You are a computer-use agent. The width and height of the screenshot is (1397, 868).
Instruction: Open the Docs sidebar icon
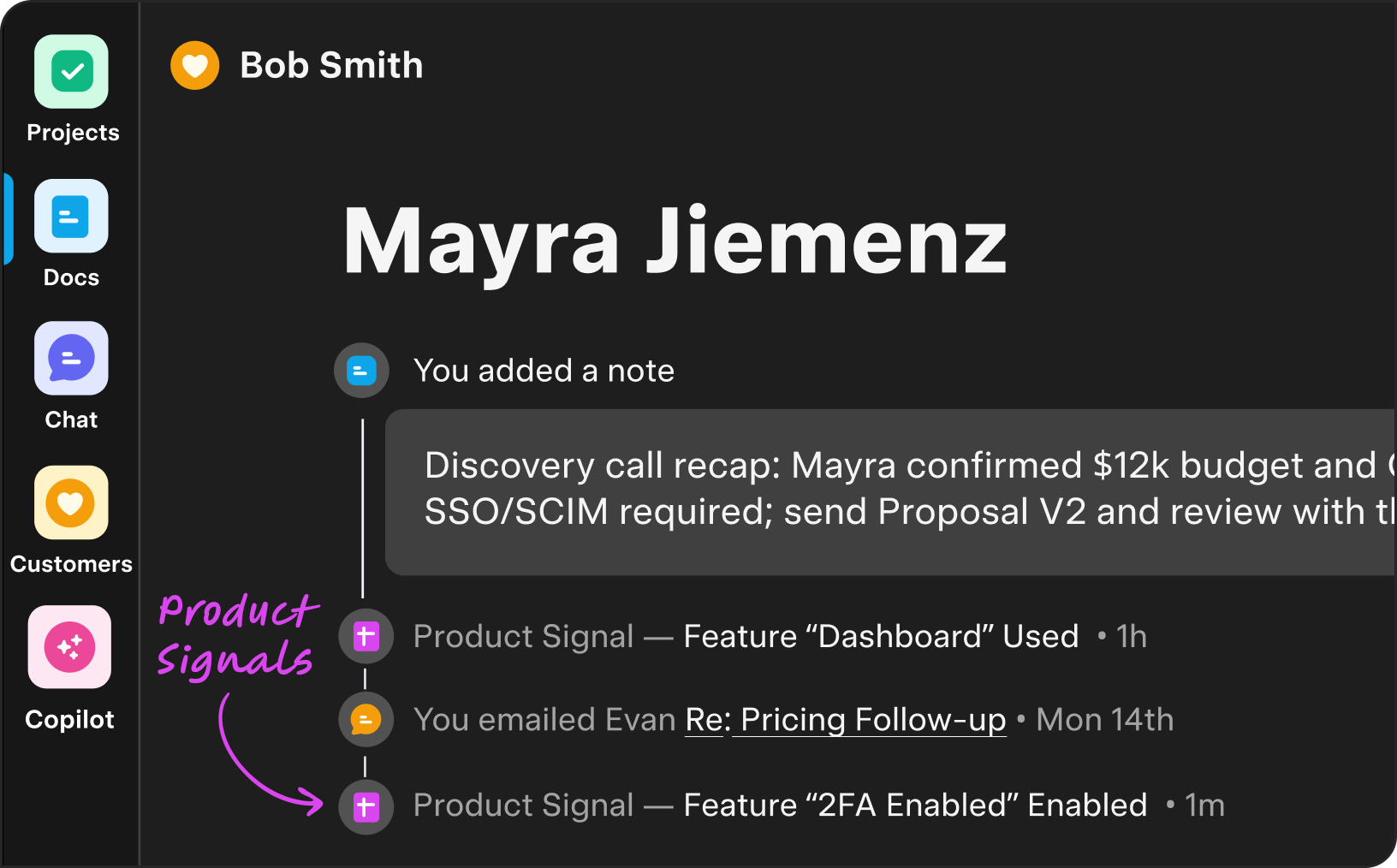(72, 216)
